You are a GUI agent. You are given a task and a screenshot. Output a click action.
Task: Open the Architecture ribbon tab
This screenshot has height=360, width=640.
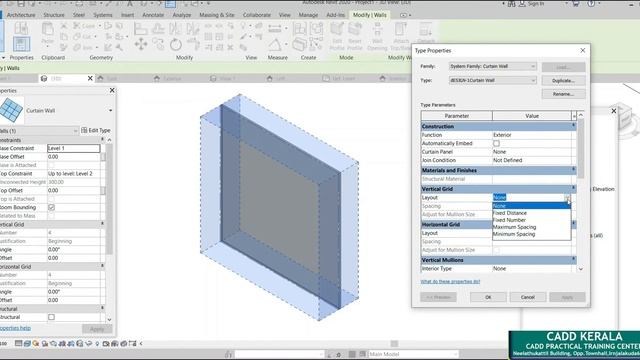point(21,15)
